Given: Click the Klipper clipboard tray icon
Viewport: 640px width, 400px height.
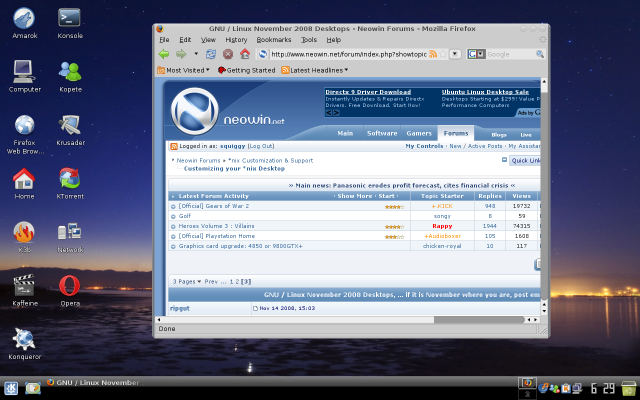Looking at the screenshot, I should point(566,388).
